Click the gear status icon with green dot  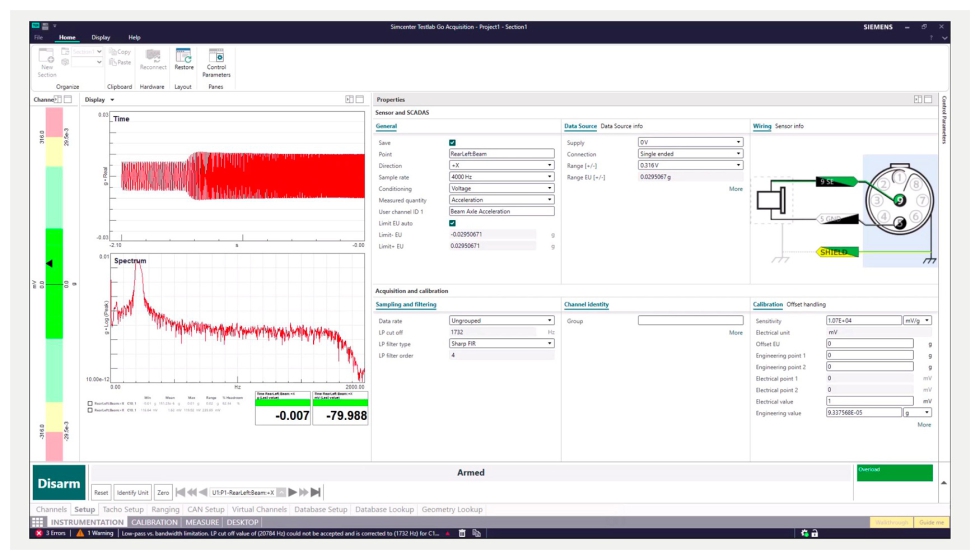point(804,533)
